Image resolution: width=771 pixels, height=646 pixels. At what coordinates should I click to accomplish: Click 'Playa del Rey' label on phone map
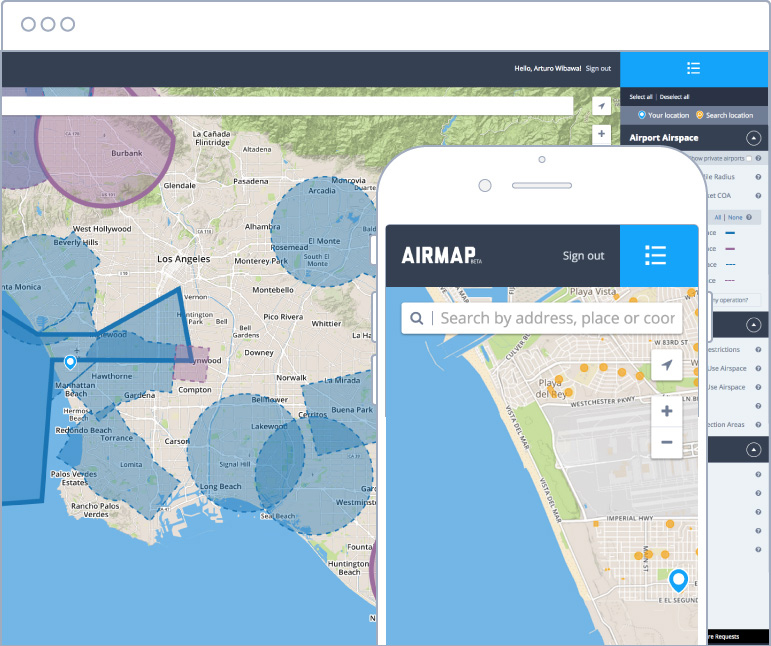550,388
